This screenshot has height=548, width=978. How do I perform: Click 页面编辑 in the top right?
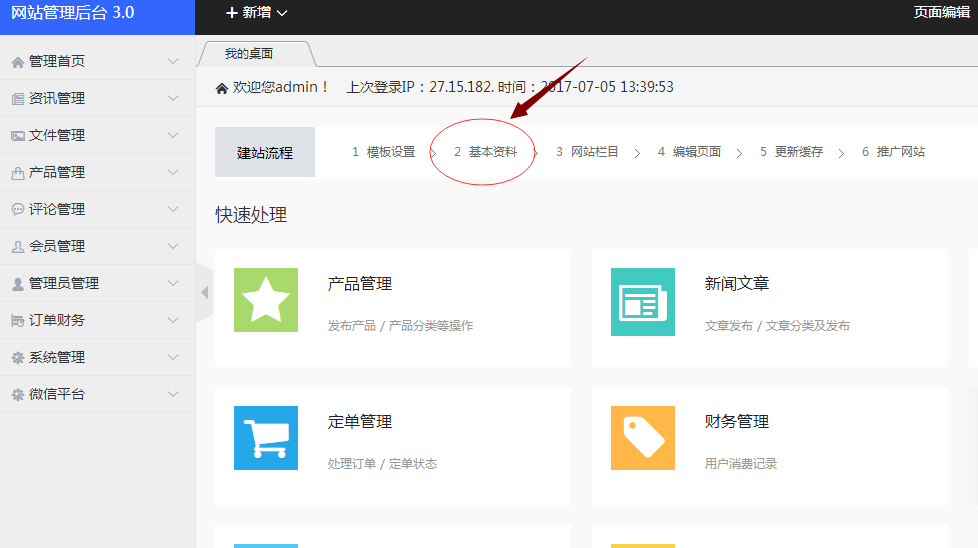click(941, 12)
